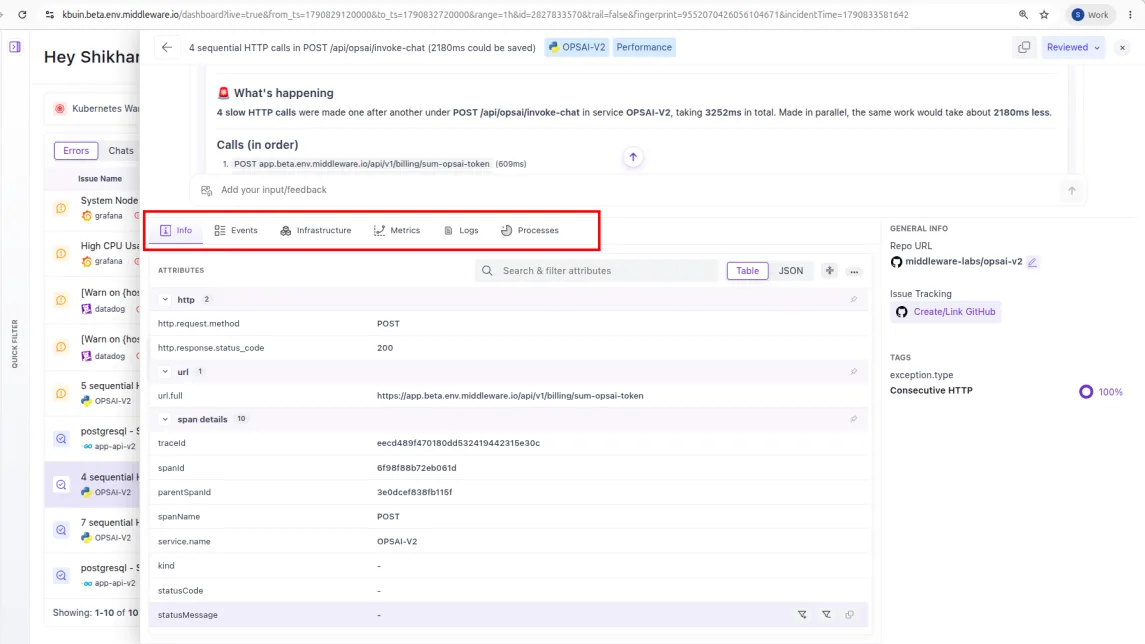Open the Logs tab

(462, 230)
